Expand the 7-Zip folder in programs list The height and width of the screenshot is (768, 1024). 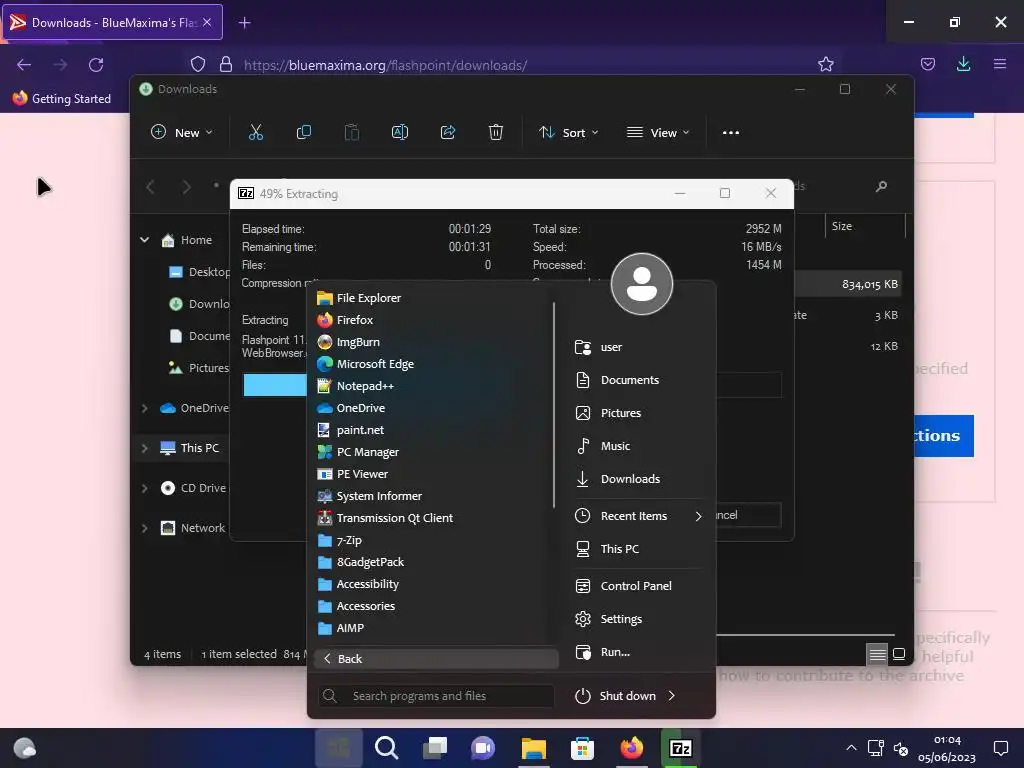(x=340, y=540)
